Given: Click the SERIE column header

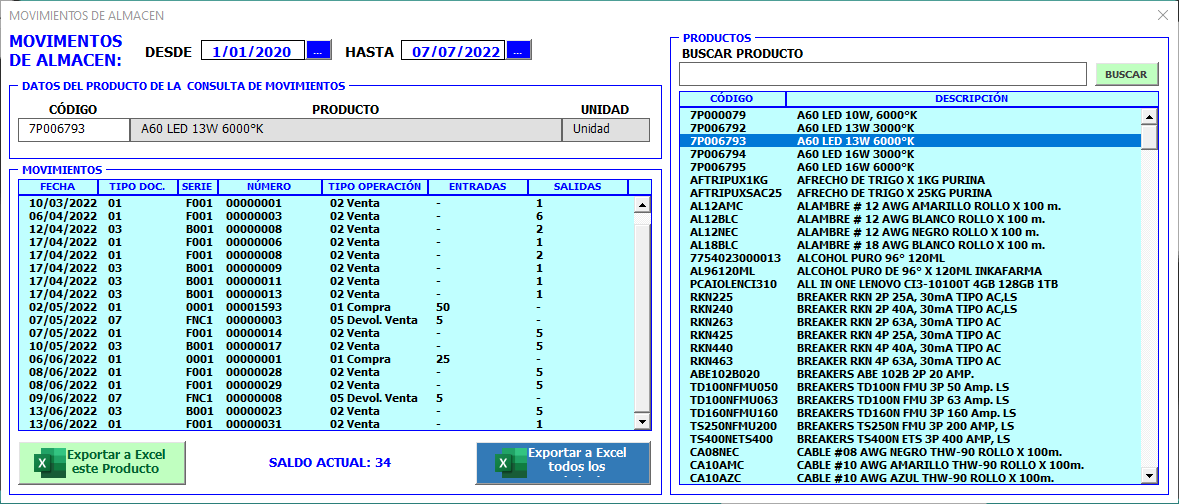Looking at the screenshot, I should (x=199, y=187).
